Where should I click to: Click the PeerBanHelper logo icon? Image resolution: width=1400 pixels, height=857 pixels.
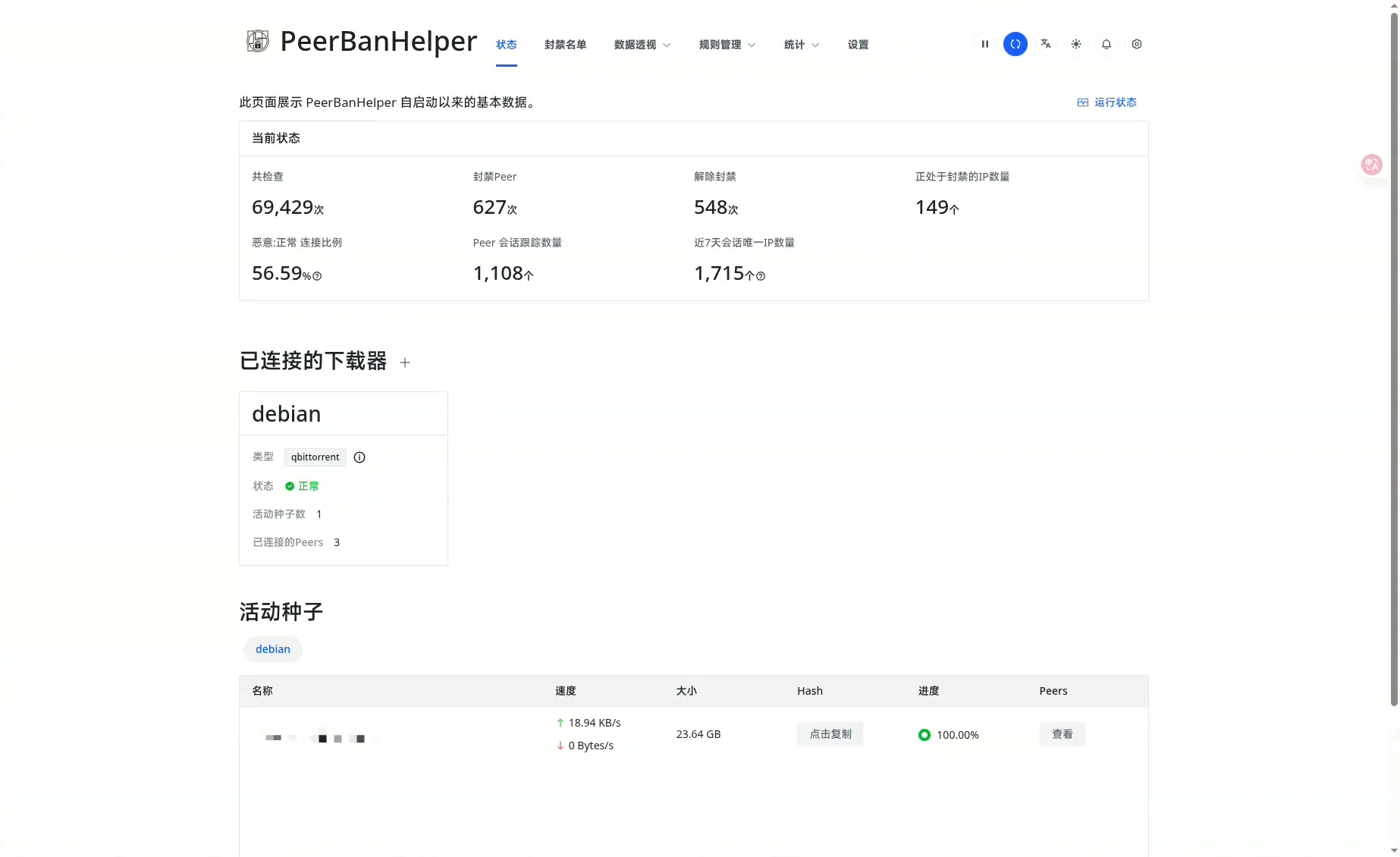pos(258,41)
